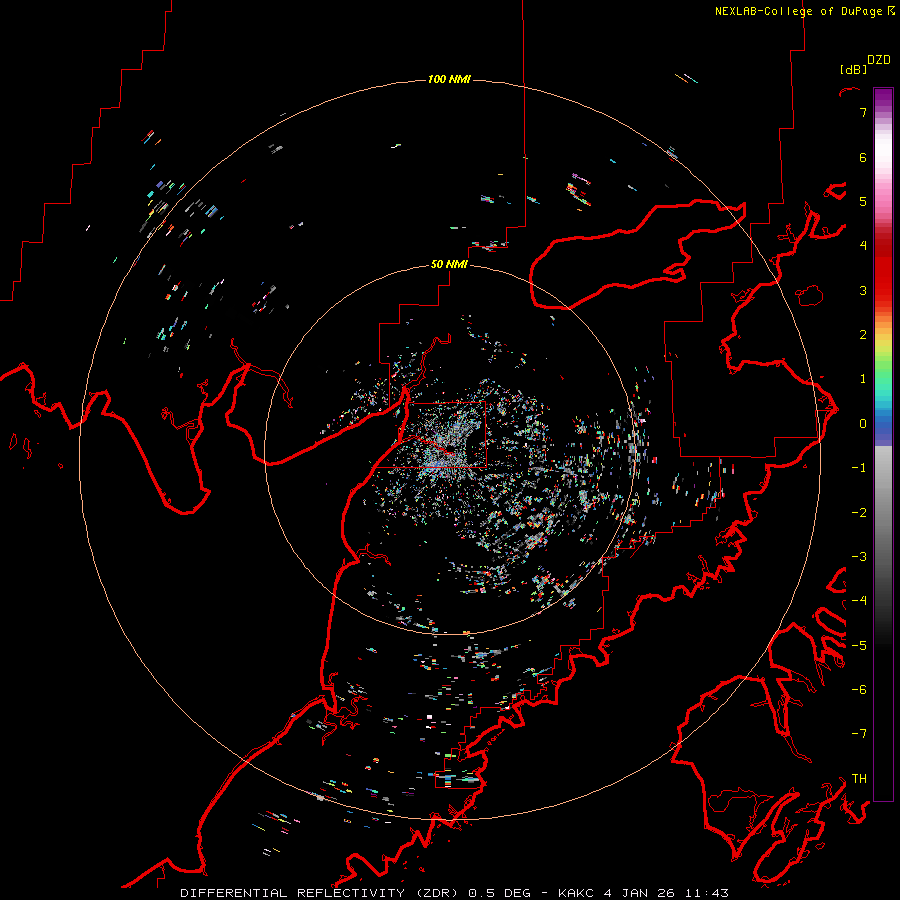The height and width of the screenshot is (900, 900).
Task: Click the -3 value on the color scale
Action: click(x=859, y=557)
